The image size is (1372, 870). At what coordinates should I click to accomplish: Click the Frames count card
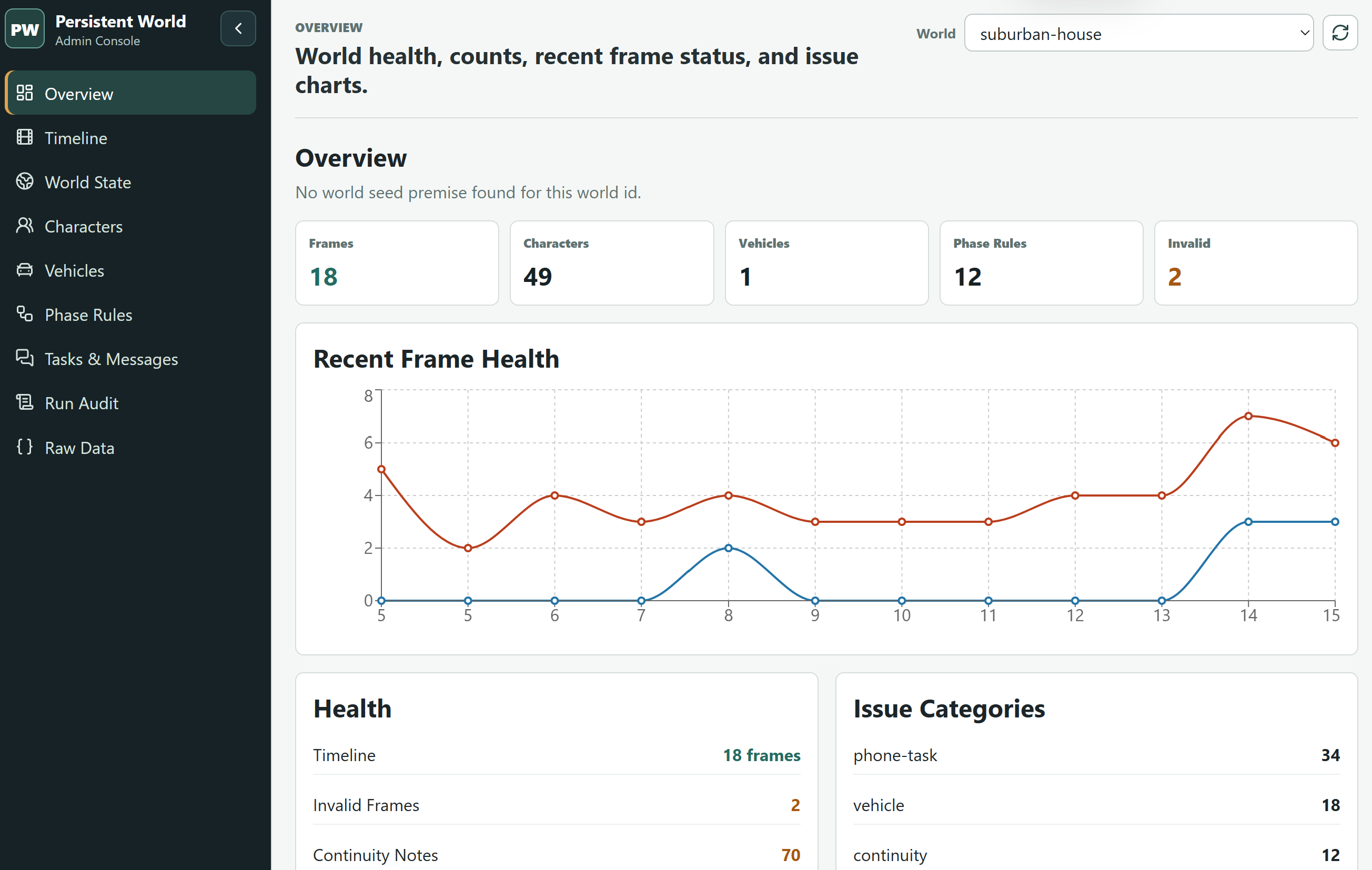[x=397, y=262]
